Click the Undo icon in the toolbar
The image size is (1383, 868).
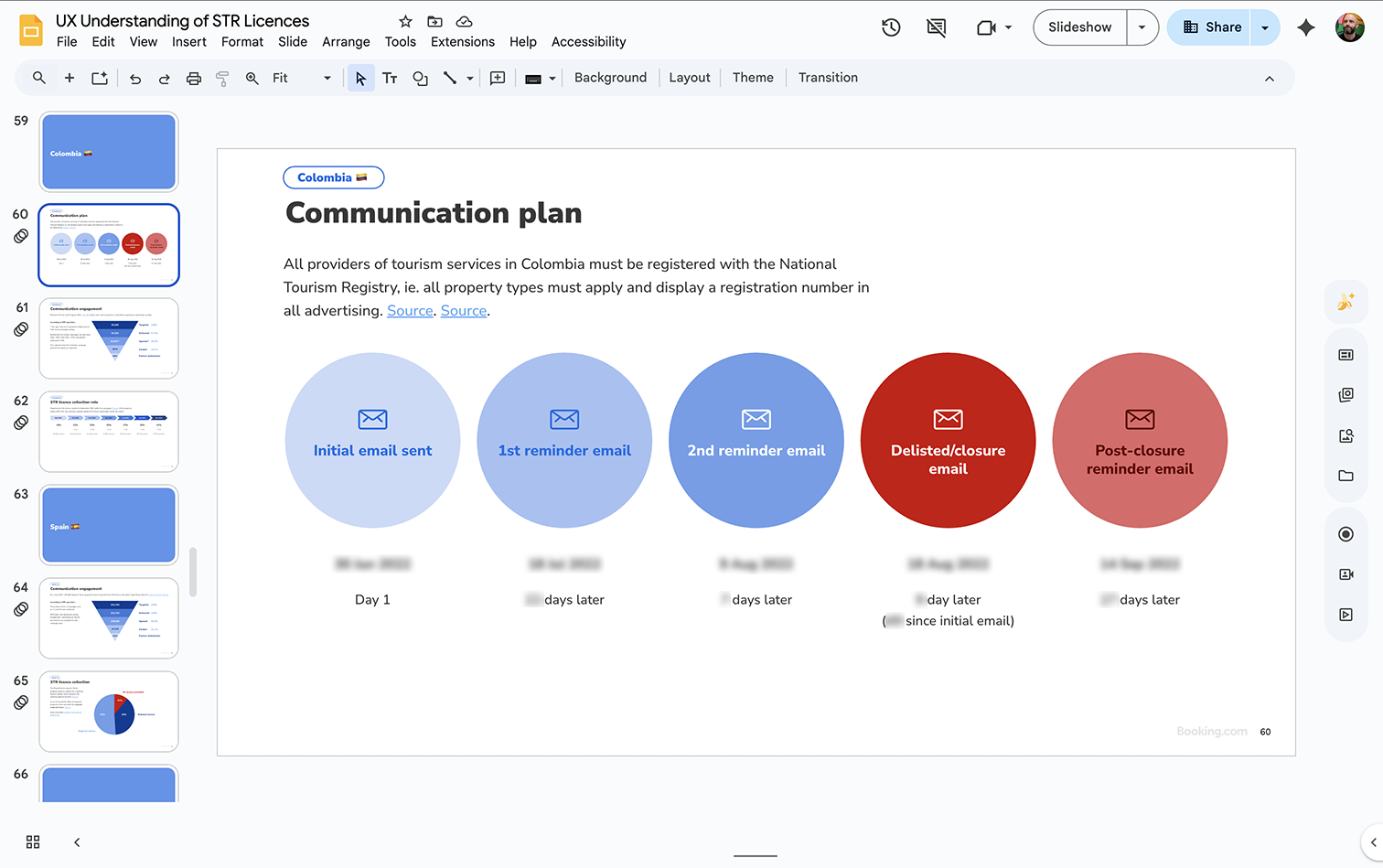(x=134, y=78)
